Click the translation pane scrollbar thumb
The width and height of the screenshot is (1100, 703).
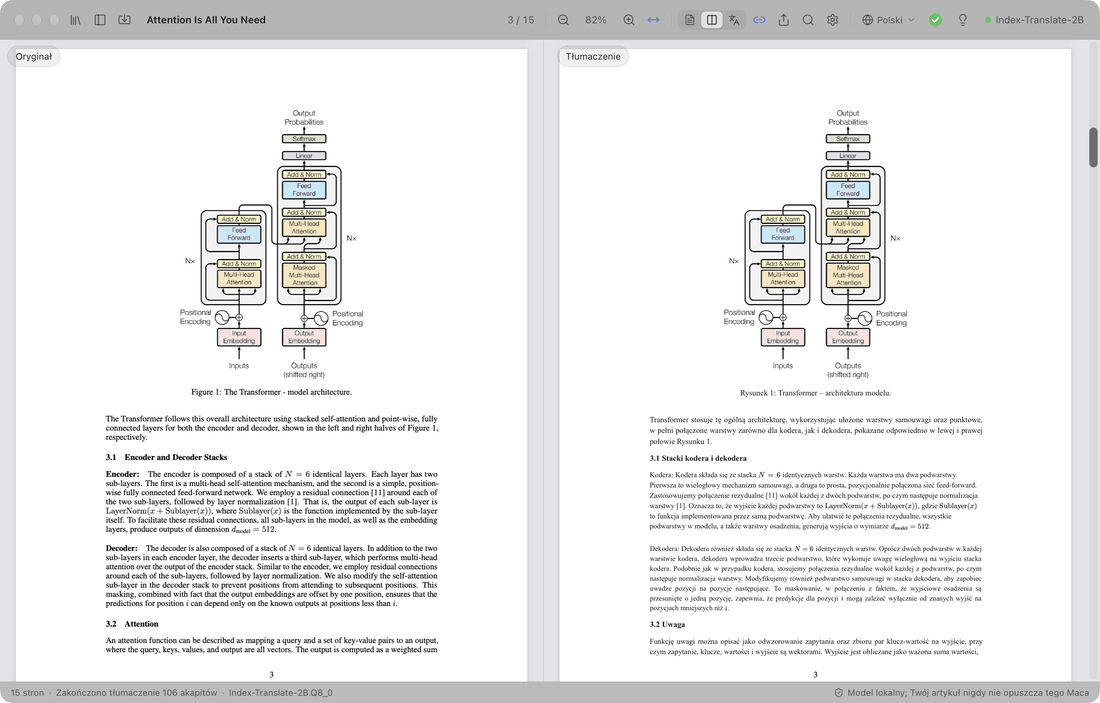(1093, 147)
